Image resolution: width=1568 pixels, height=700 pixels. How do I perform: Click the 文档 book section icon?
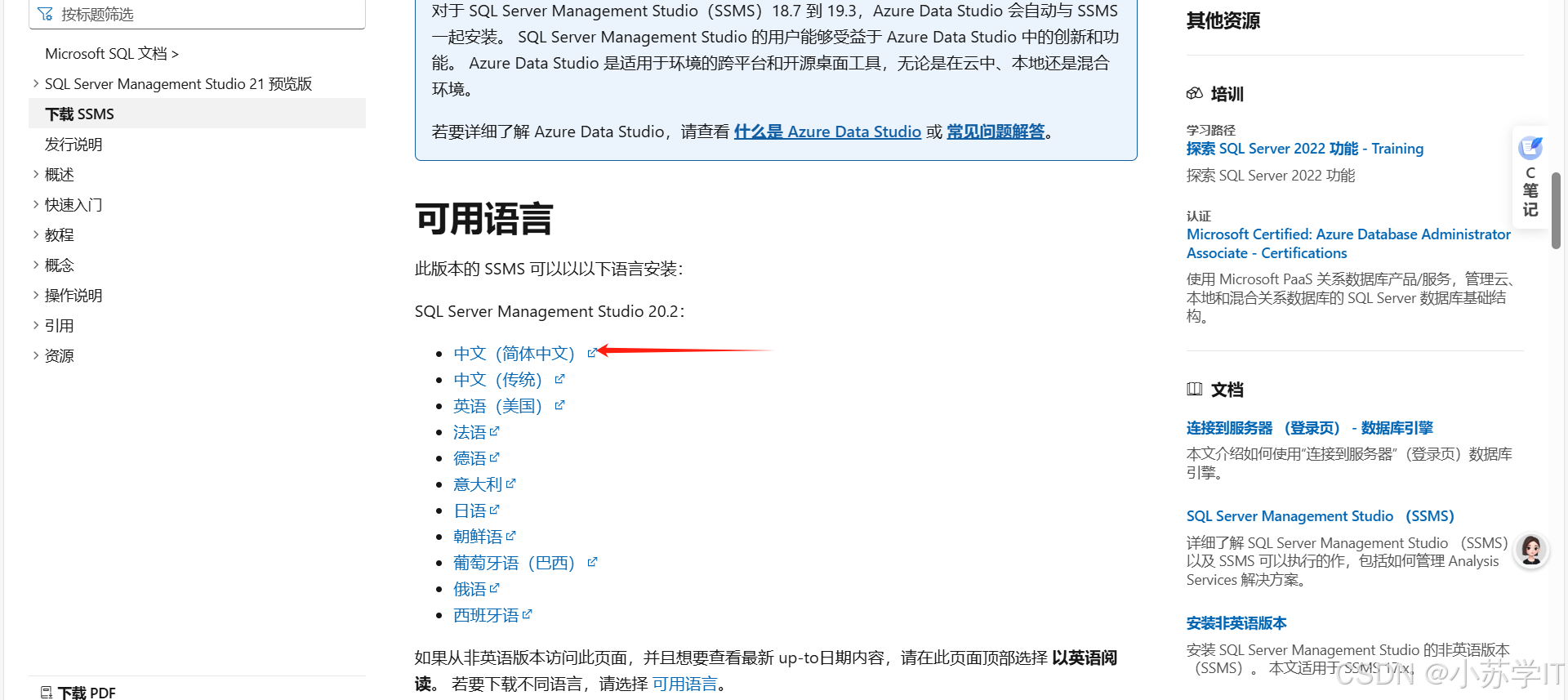(1194, 389)
